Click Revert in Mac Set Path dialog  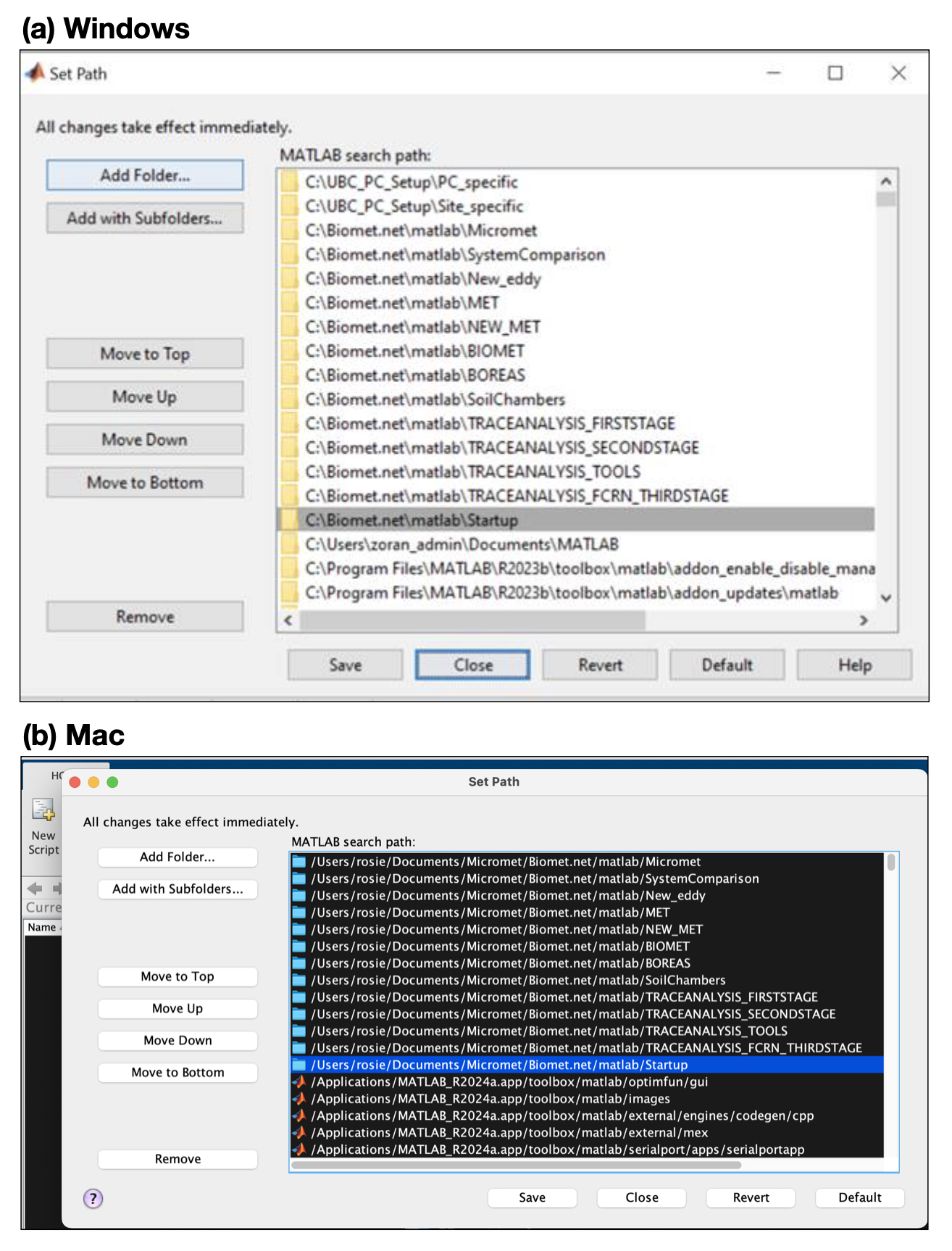coord(751,1197)
